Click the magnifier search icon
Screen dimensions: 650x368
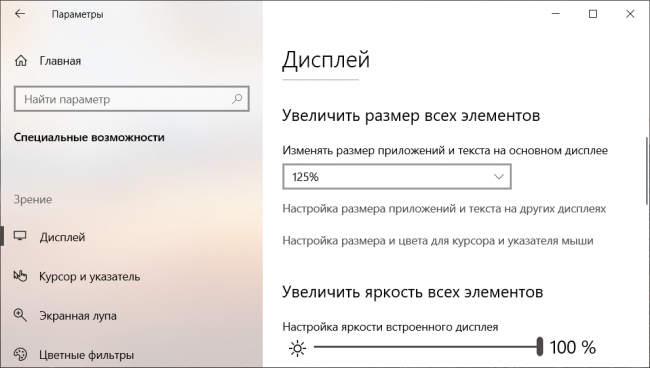(237, 99)
